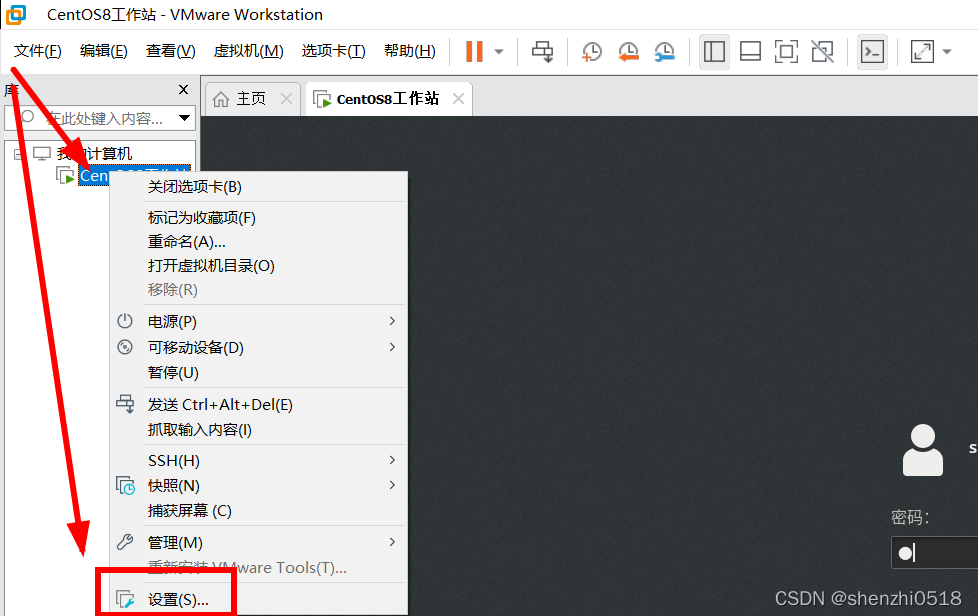Click the orange Pause VM toolbar icon
This screenshot has width=978, height=616.
tap(474, 51)
